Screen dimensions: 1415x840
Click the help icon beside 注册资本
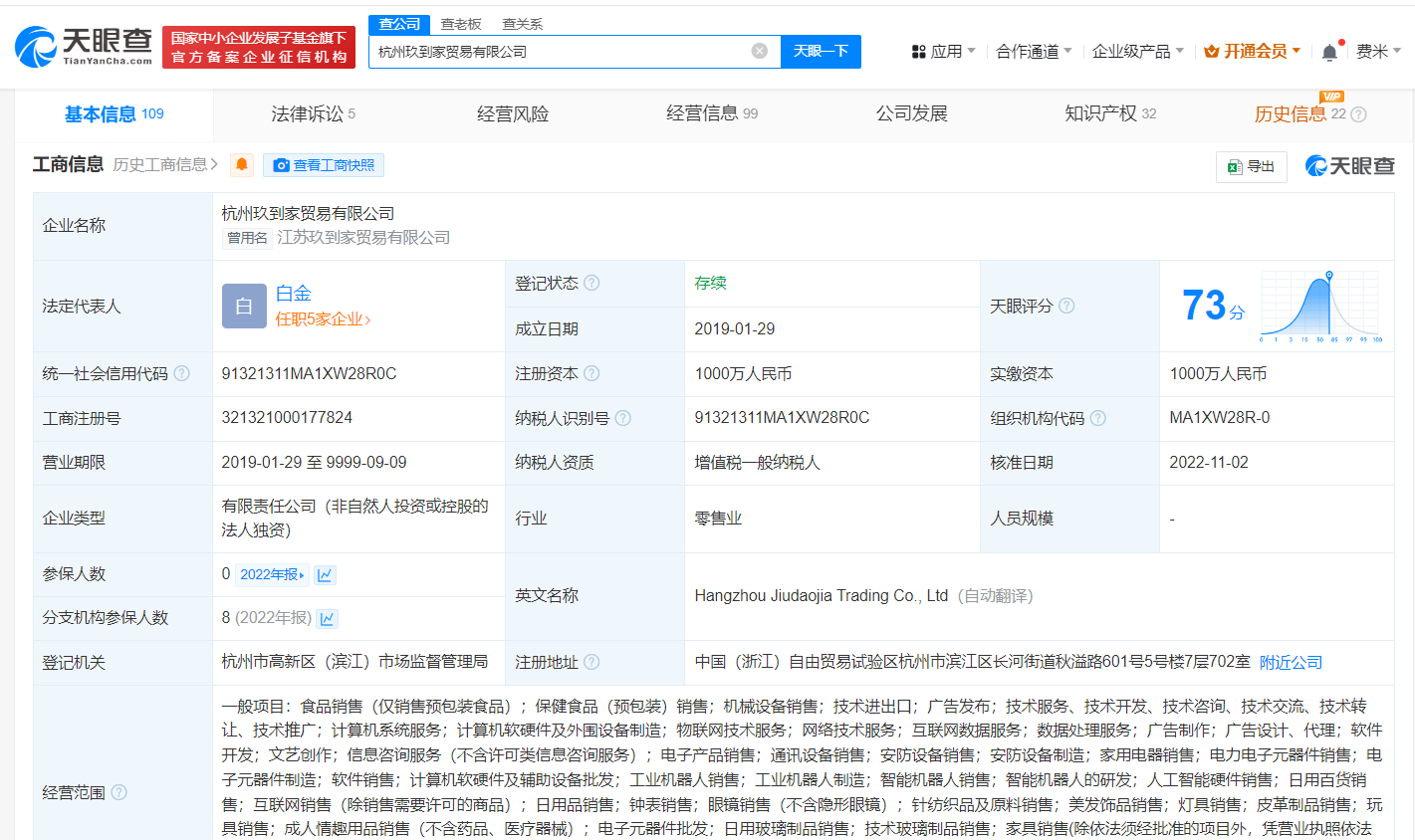591,373
